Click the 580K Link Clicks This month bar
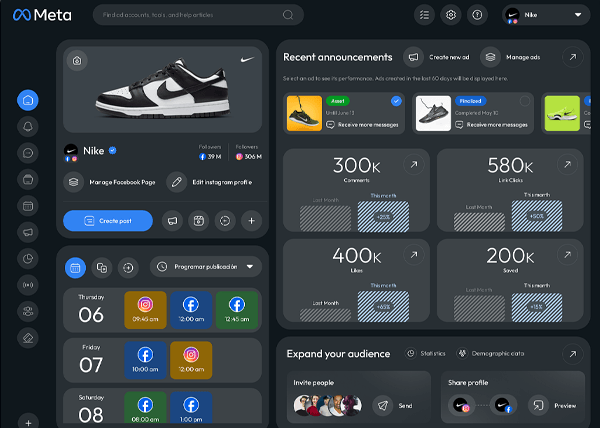Image resolution: width=600 pixels, height=428 pixels. (x=537, y=216)
